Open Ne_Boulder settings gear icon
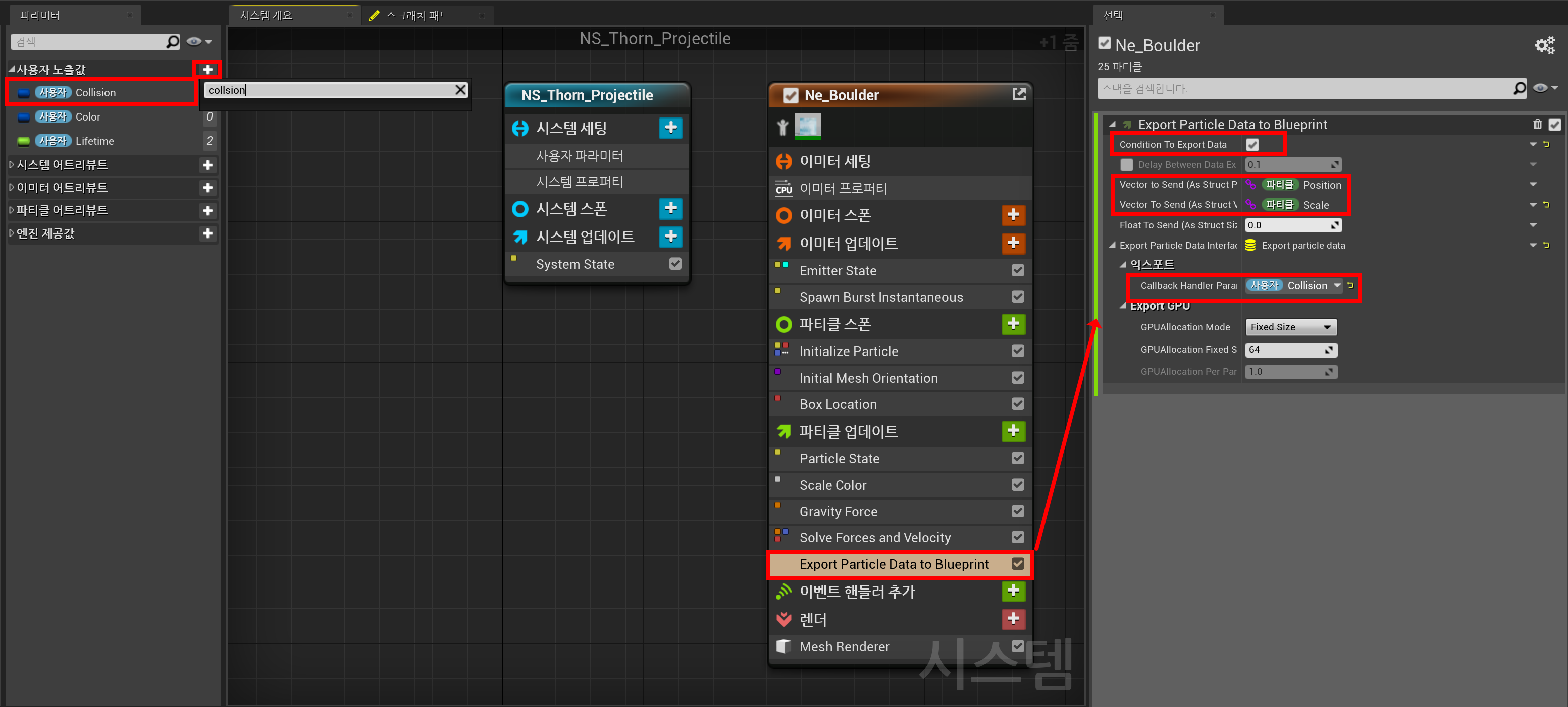Screen dimensions: 1568x707 (1545, 46)
